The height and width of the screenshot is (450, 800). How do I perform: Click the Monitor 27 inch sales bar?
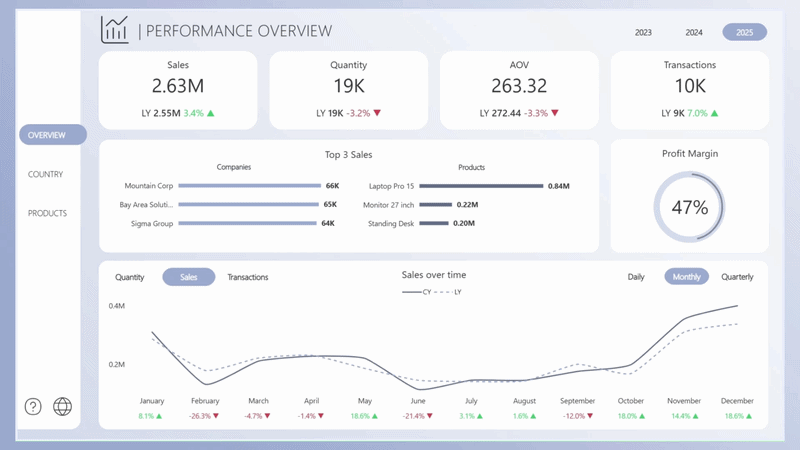coord(436,205)
